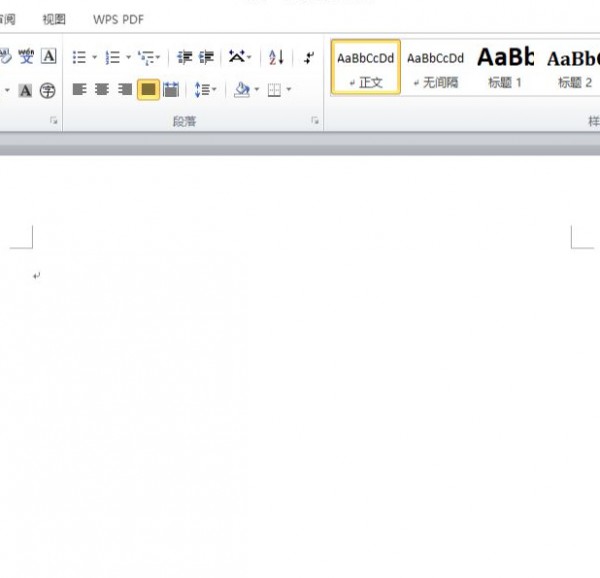
Task: Click the bullet list icon
Action: 80,58
